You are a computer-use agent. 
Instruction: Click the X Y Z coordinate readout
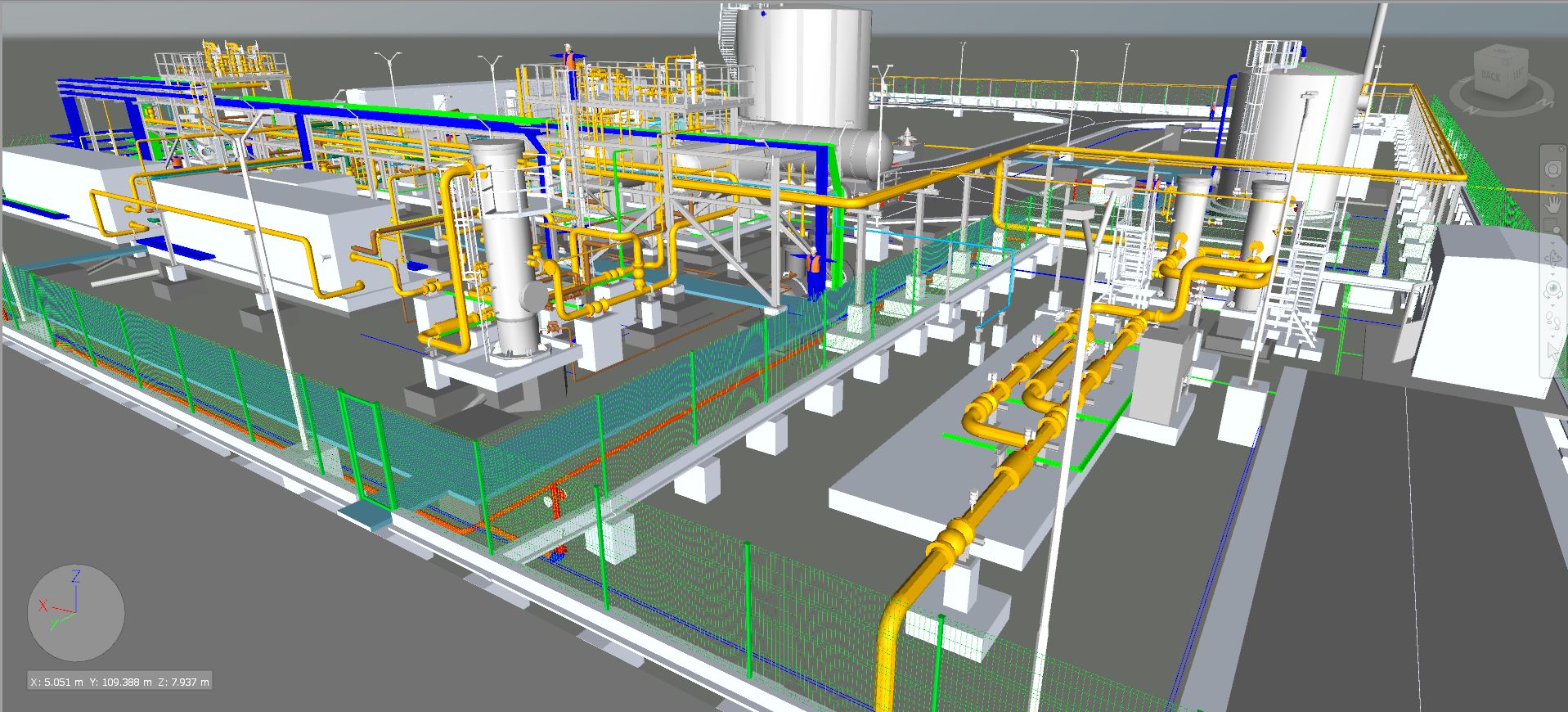click(x=119, y=682)
